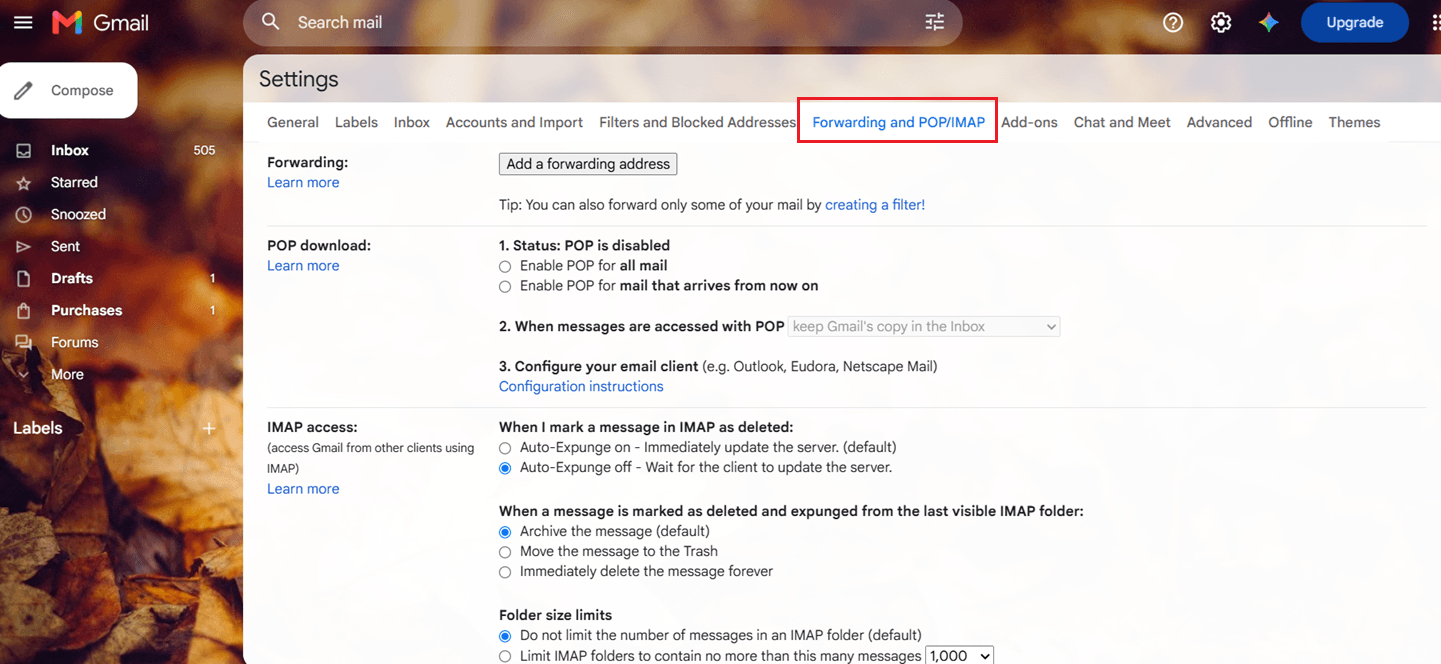Screen dimensions: 1441x664
Task: Select Immediately delete the message forever
Action: point(505,572)
